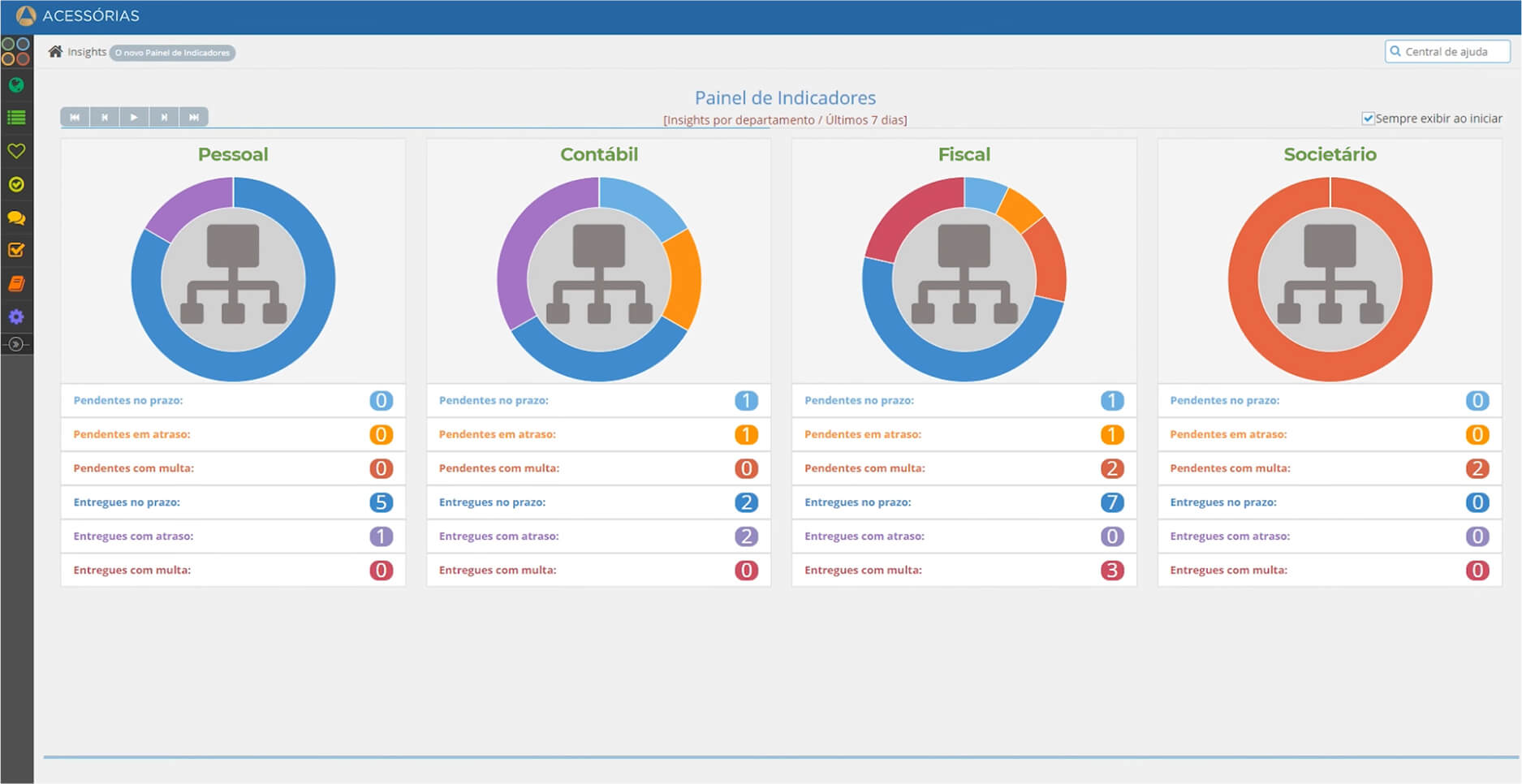Click the Pessoal department heading
Image resolution: width=1522 pixels, height=784 pixels.
click(x=233, y=154)
